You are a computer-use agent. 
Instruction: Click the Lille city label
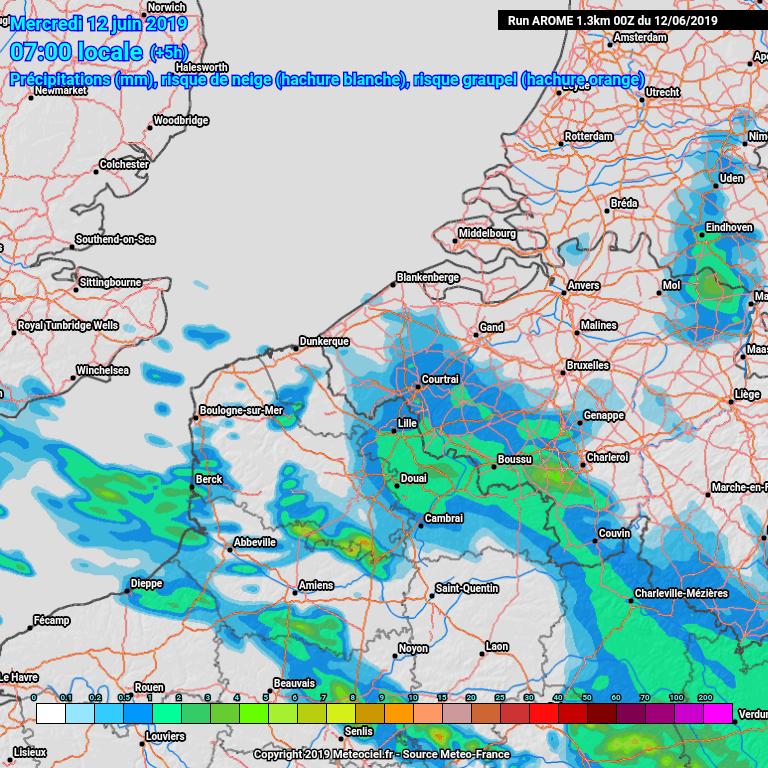pos(407,423)
